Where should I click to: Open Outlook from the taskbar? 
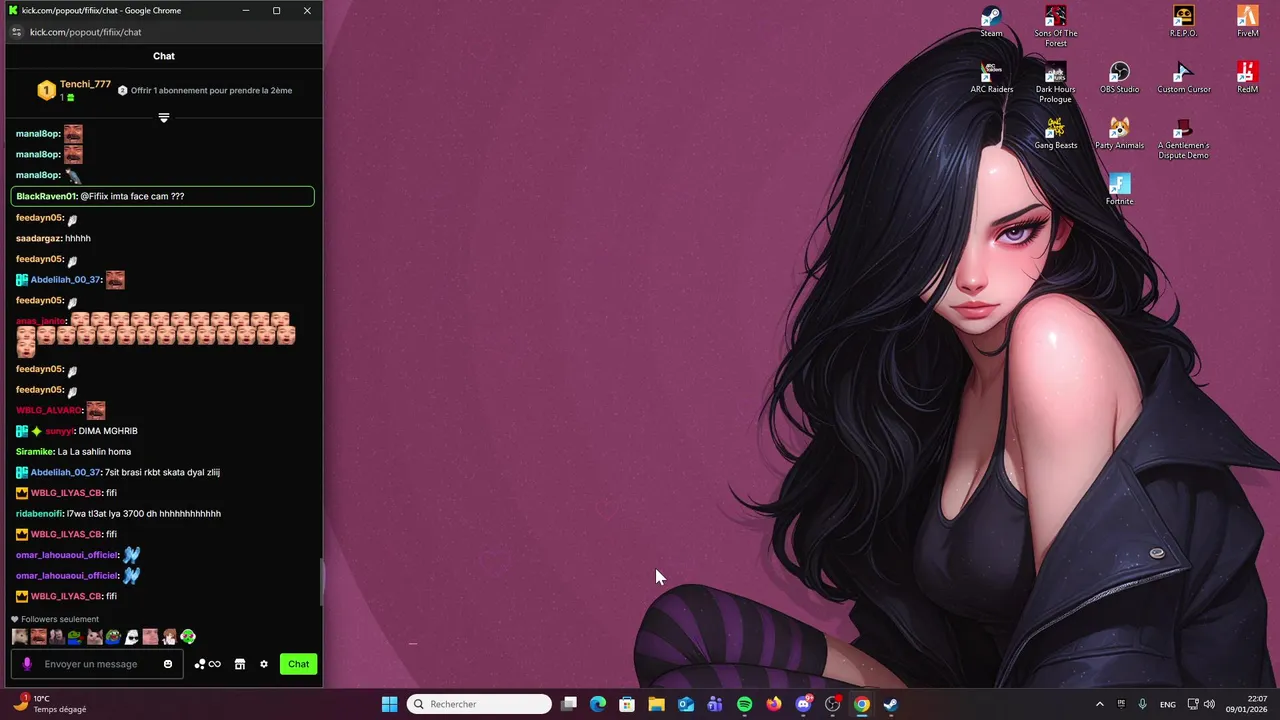click(x=686, y=704)
